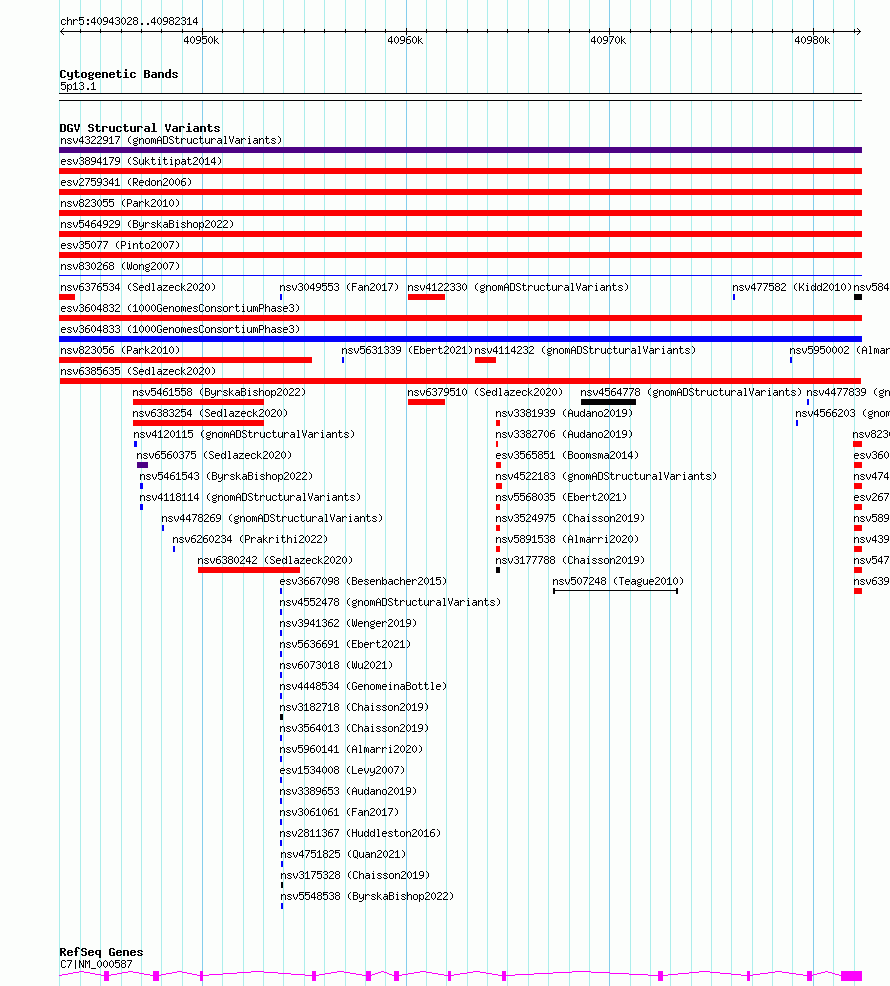Click the C7|NM_000587 RefSeq gene label

pyautogui.click(x=96, y=965)
